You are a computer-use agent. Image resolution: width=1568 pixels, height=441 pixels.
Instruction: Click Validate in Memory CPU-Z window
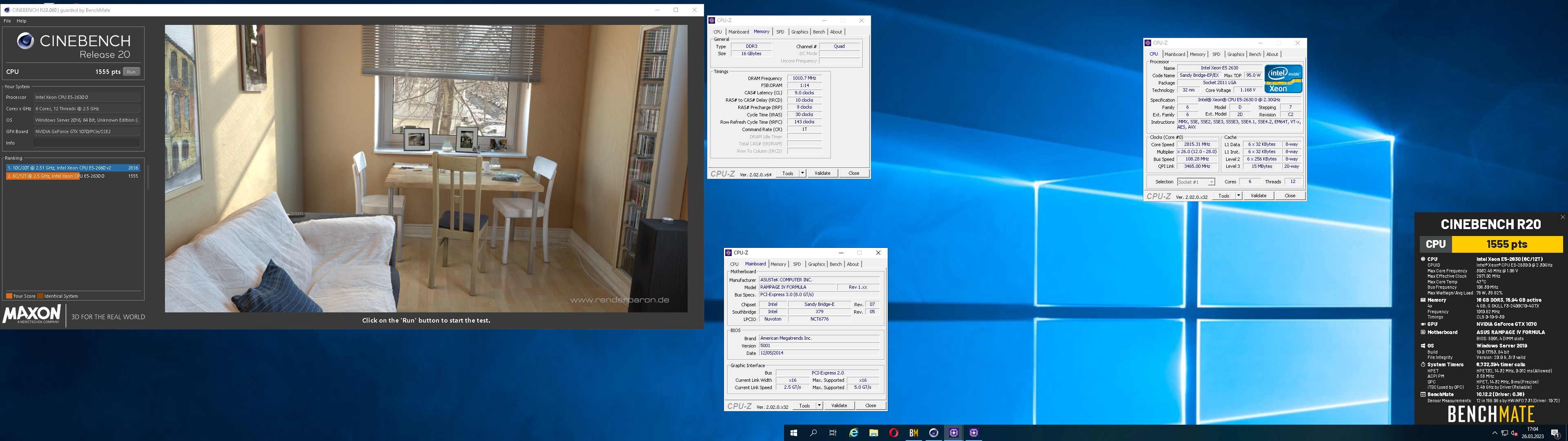tap(822, 174)
